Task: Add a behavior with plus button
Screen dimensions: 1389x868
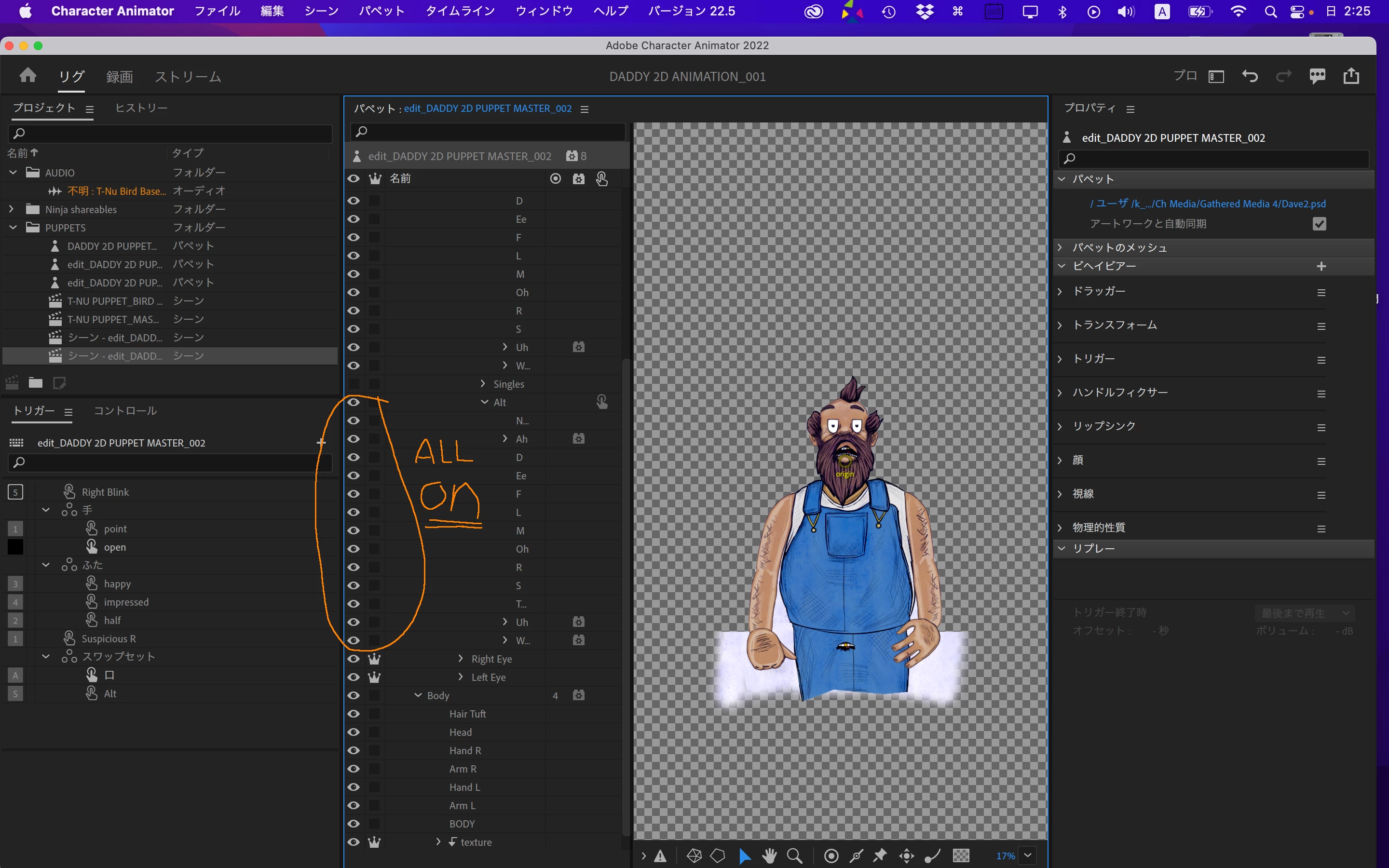Action: (1321, 266)
